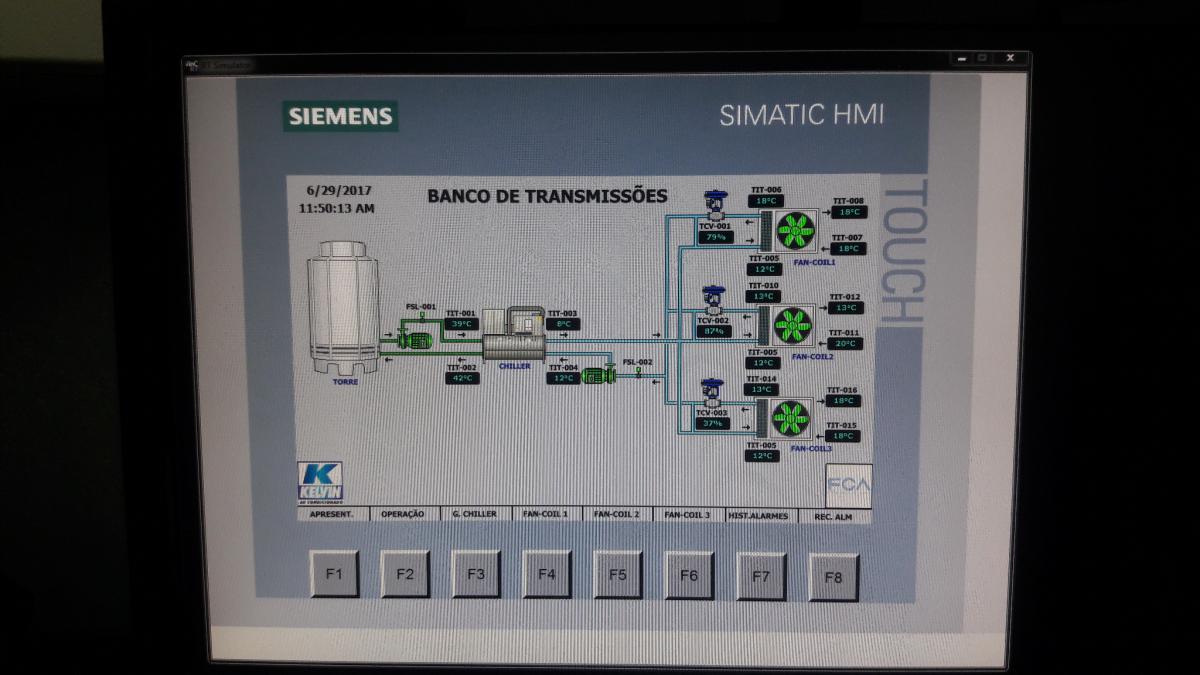Click the cooling tower (TORRE) graphic

(344, 305)
